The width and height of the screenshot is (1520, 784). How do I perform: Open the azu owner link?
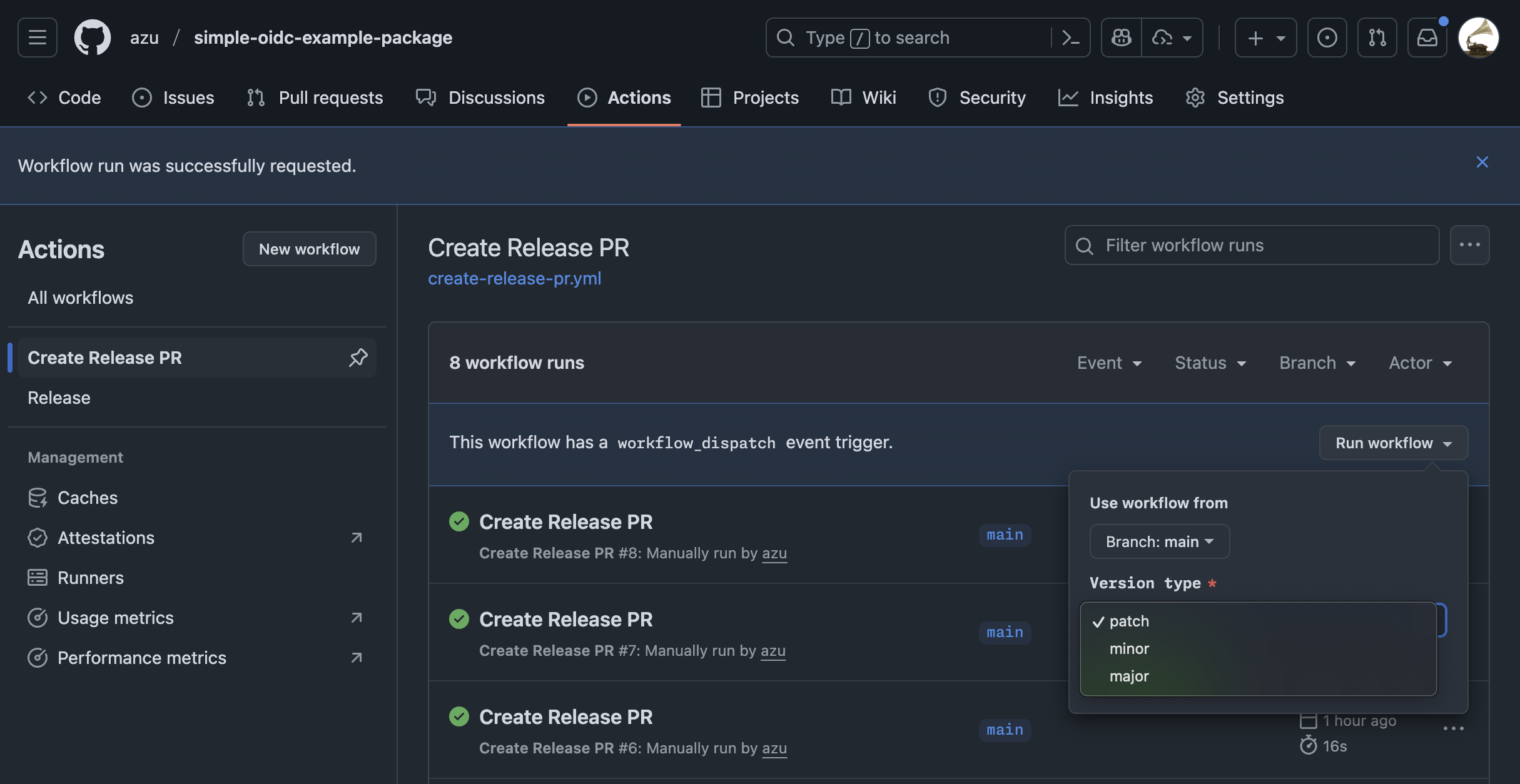[144, 38]
